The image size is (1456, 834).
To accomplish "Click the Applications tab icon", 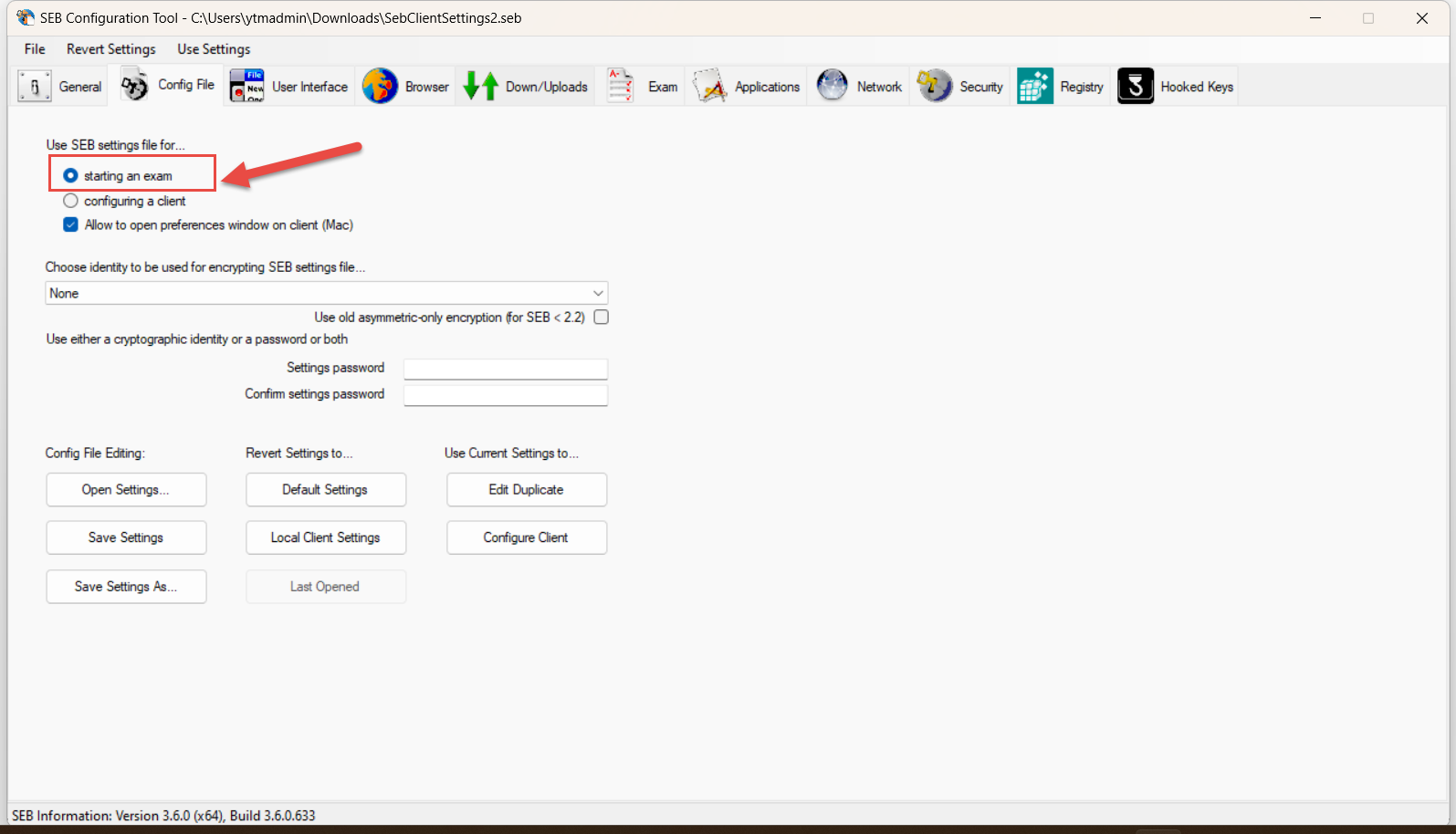I will click(709, 87).
